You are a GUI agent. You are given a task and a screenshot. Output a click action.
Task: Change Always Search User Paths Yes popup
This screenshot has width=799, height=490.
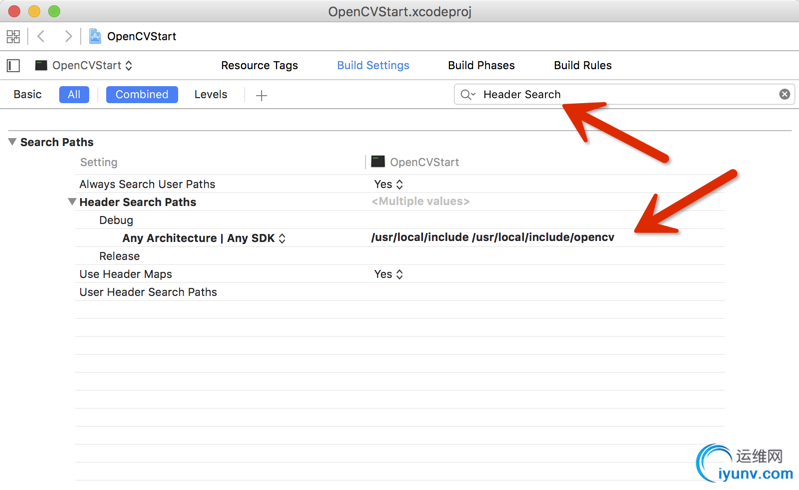pos(388,184)
